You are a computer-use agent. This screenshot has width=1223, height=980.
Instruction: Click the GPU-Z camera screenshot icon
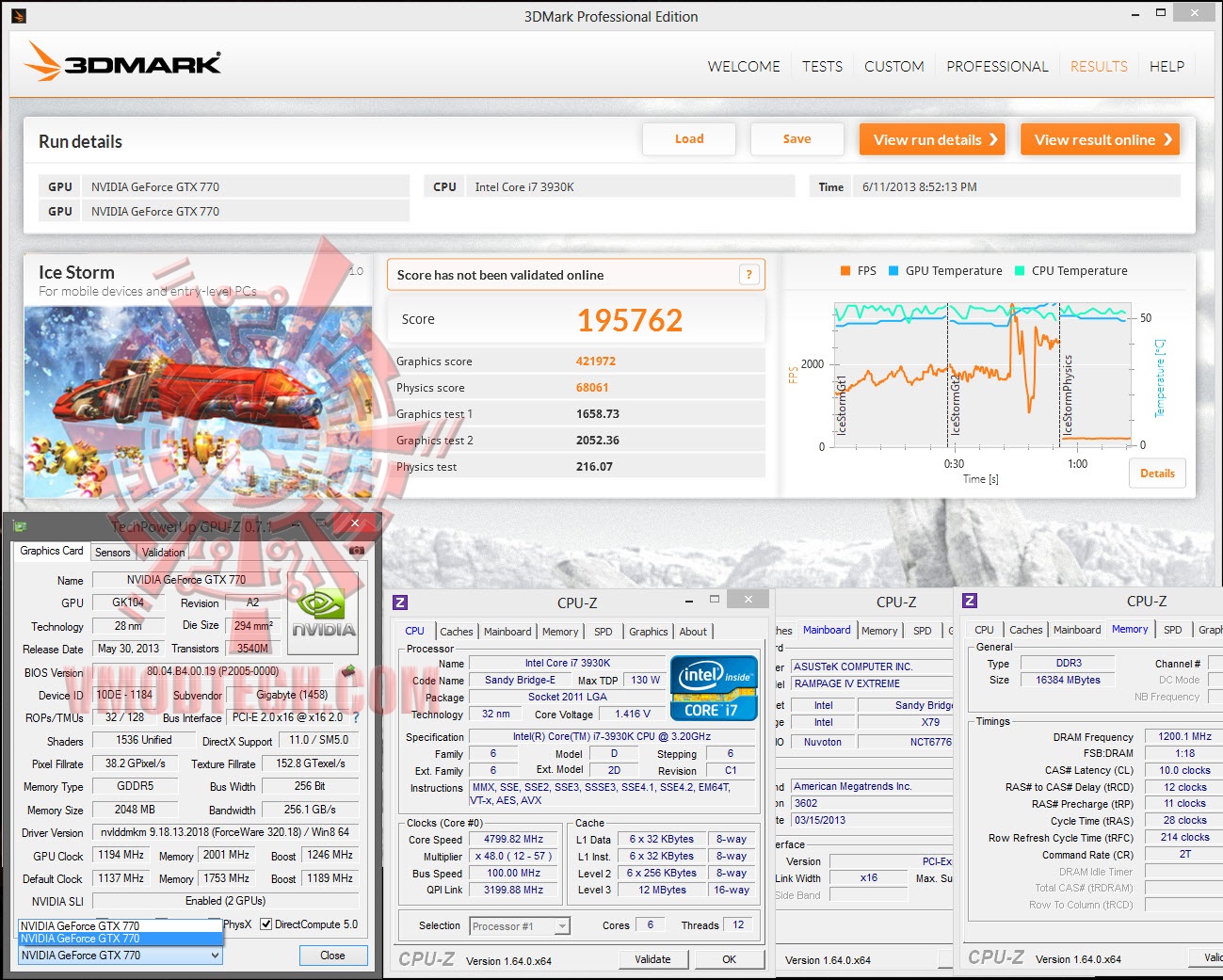(357, 551)
